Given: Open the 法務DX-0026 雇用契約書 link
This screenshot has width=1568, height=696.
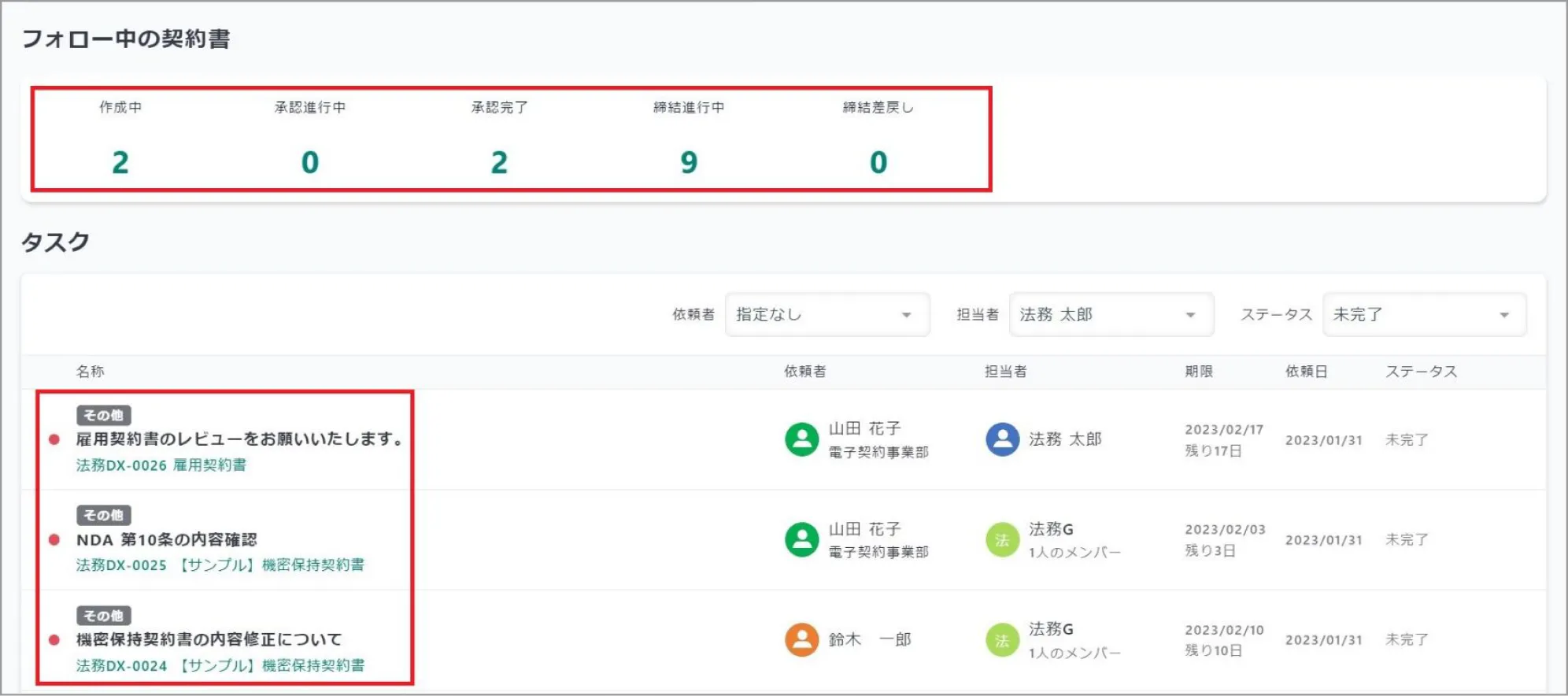Looking at the screenshot, I should (161, 465).
